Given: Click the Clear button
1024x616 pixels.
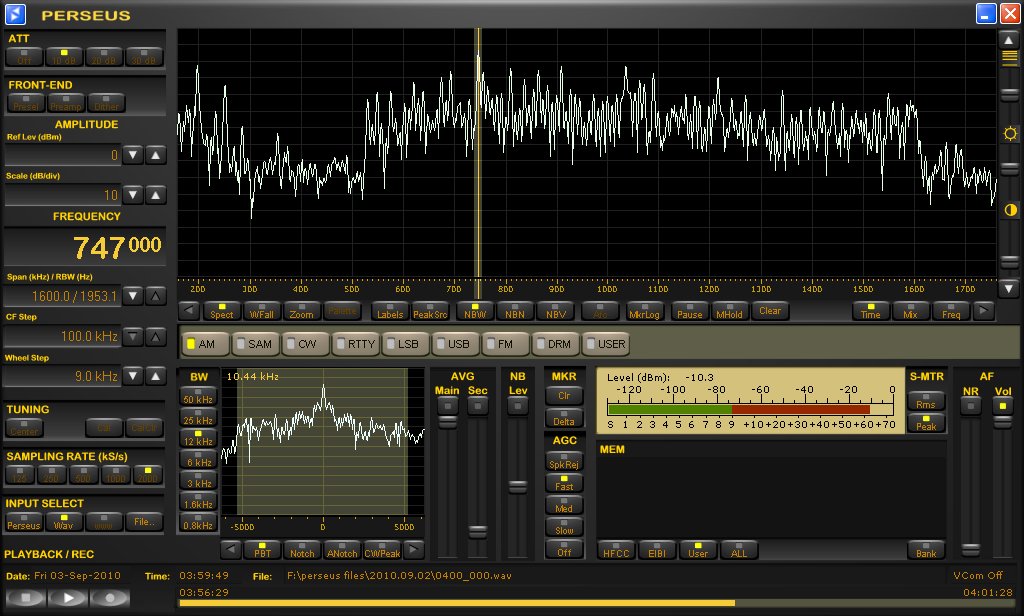Looking at the screenshot, I should pyautogui.click(x=770, y=311).
